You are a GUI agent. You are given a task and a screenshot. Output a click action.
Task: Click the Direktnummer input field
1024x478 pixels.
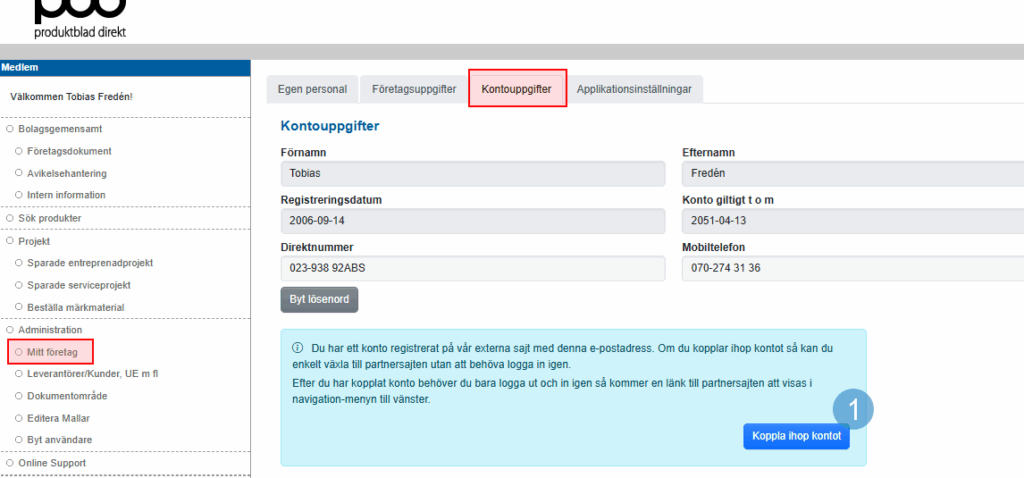pos(472,269)
